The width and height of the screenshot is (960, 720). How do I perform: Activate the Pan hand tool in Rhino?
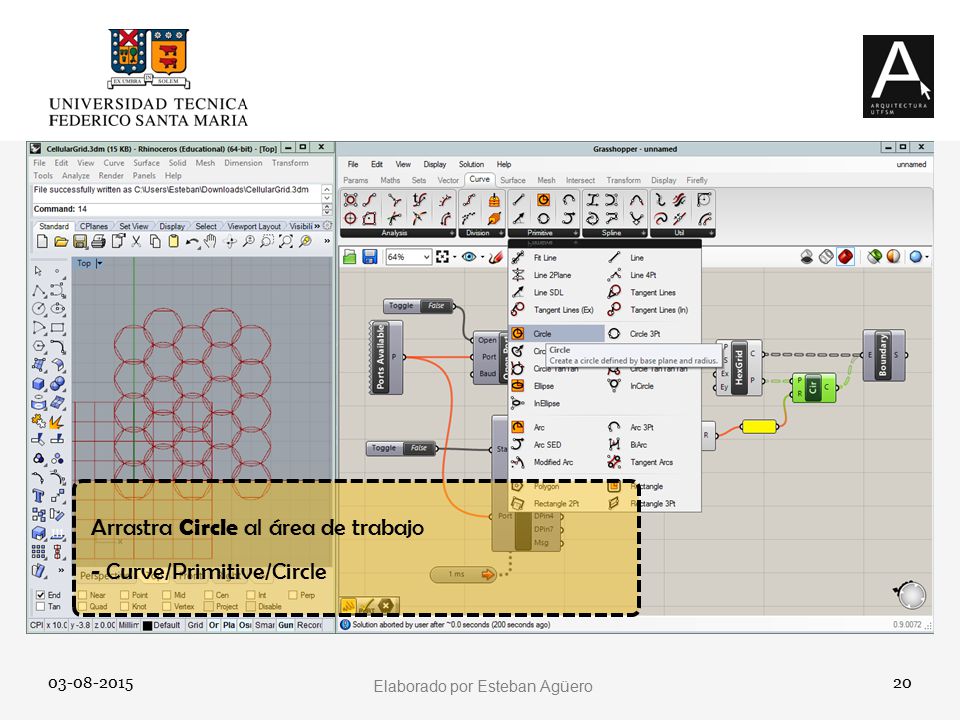coord(211,241)
